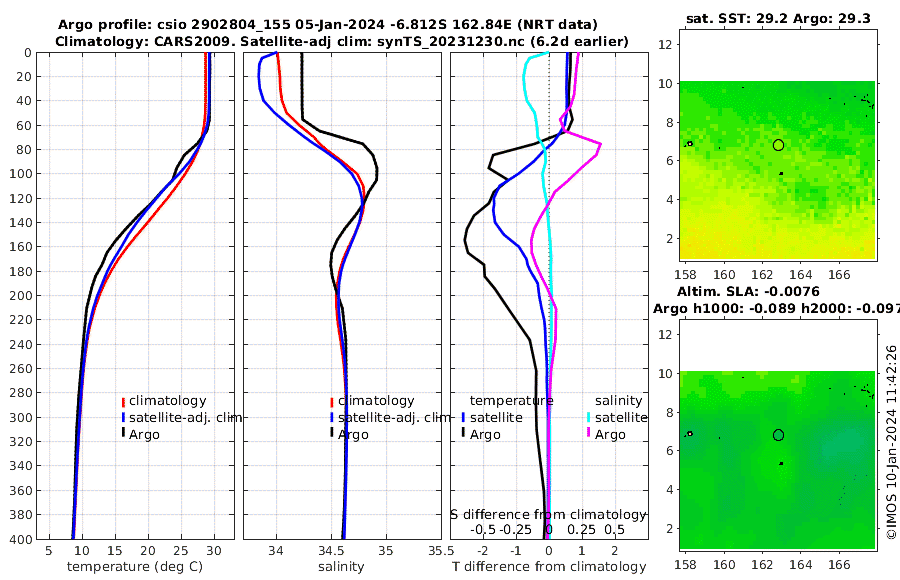Click the Climatology CARS2009 subtitle line
The width and height of the screenshot is (900, 580).
click(342, 41)
